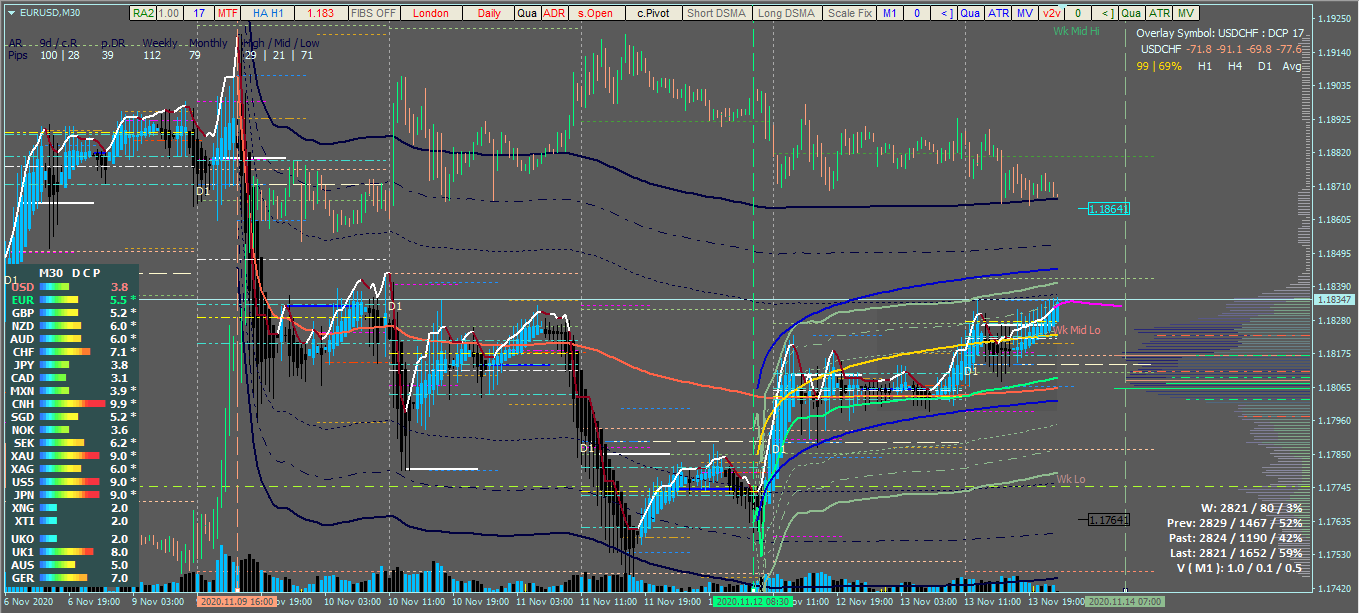Click the 1.19250 price scale value
This screenshot has width=1360, height=613.
[x=1334, y=19]
